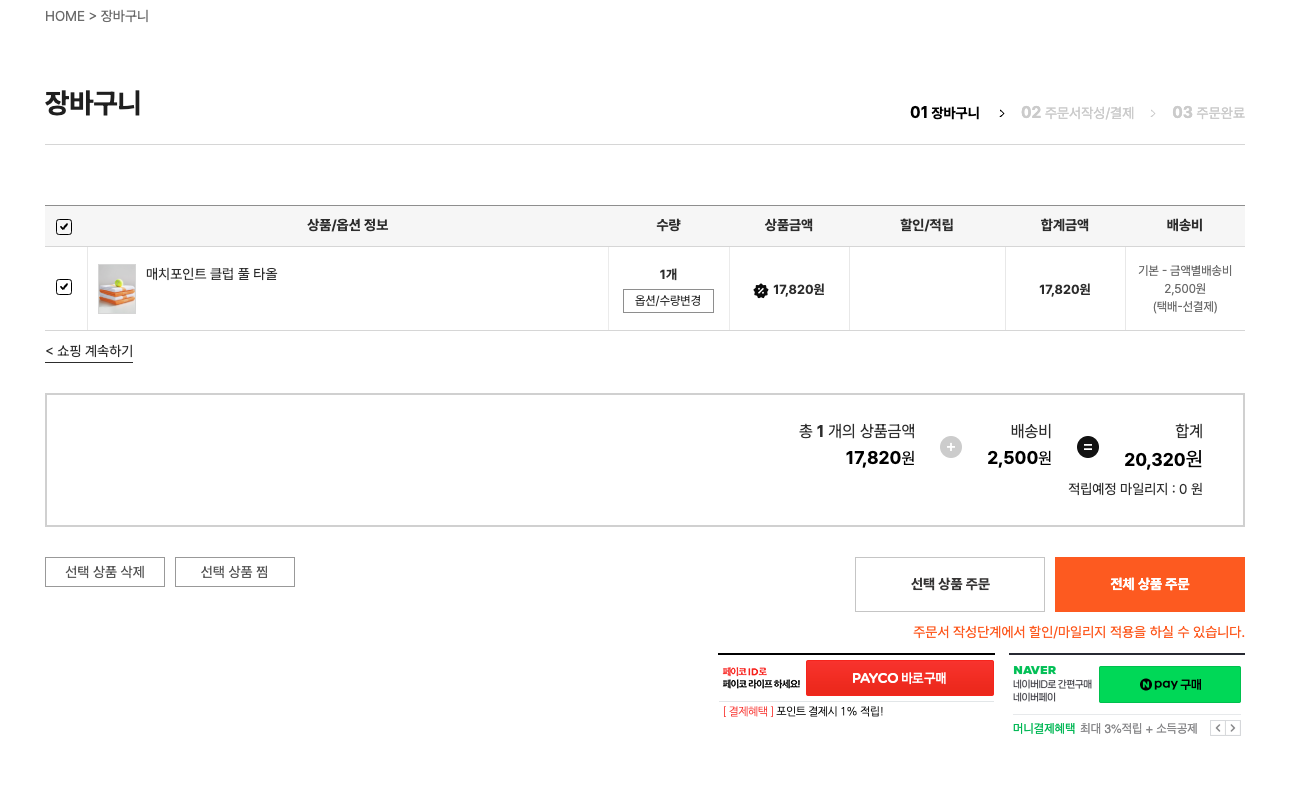Open the 옵션/수량변경 option changer
Screen dimensions: 1292x787
coord(668,301)
